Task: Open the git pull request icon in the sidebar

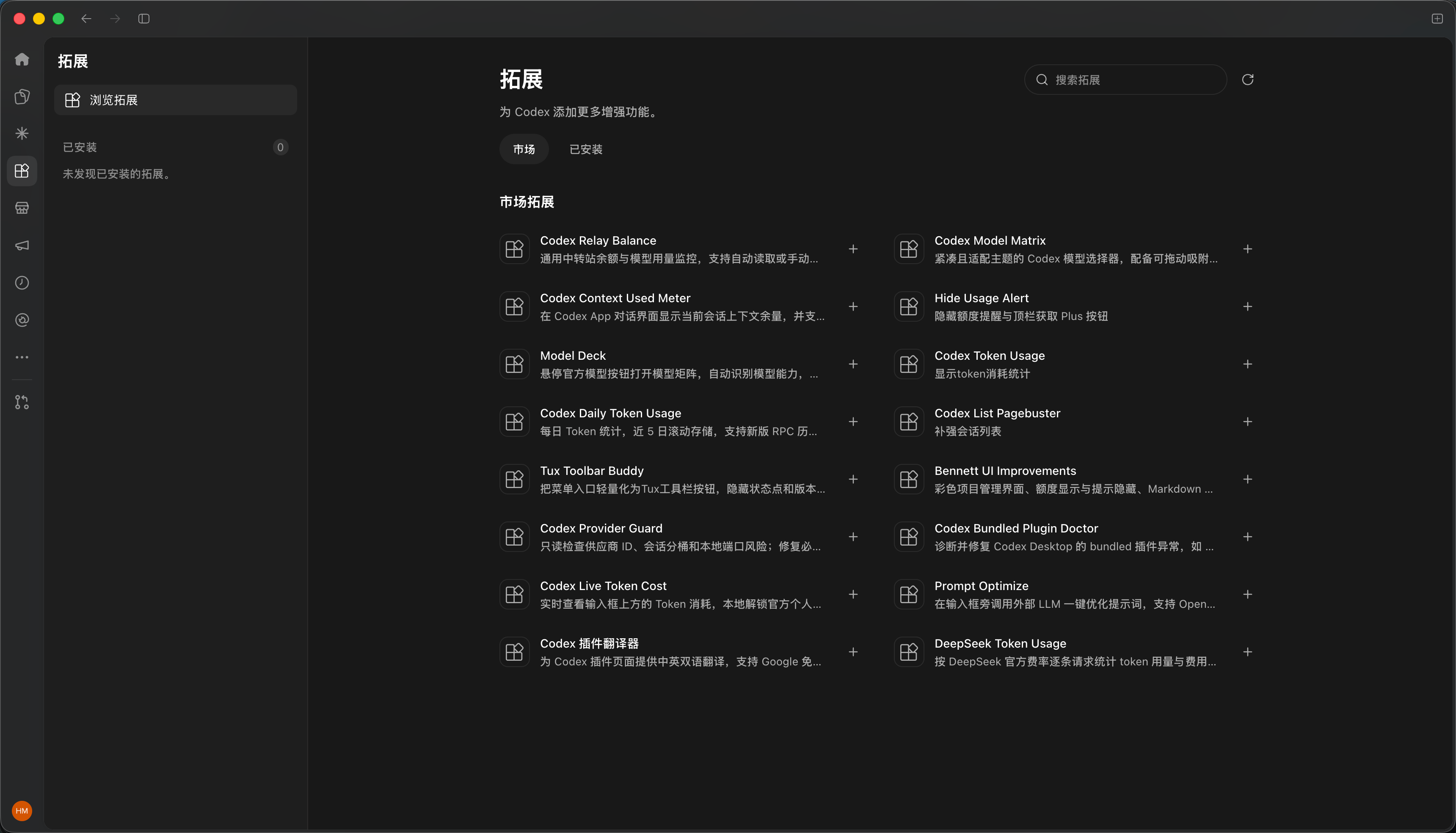Action: [22, 402]
